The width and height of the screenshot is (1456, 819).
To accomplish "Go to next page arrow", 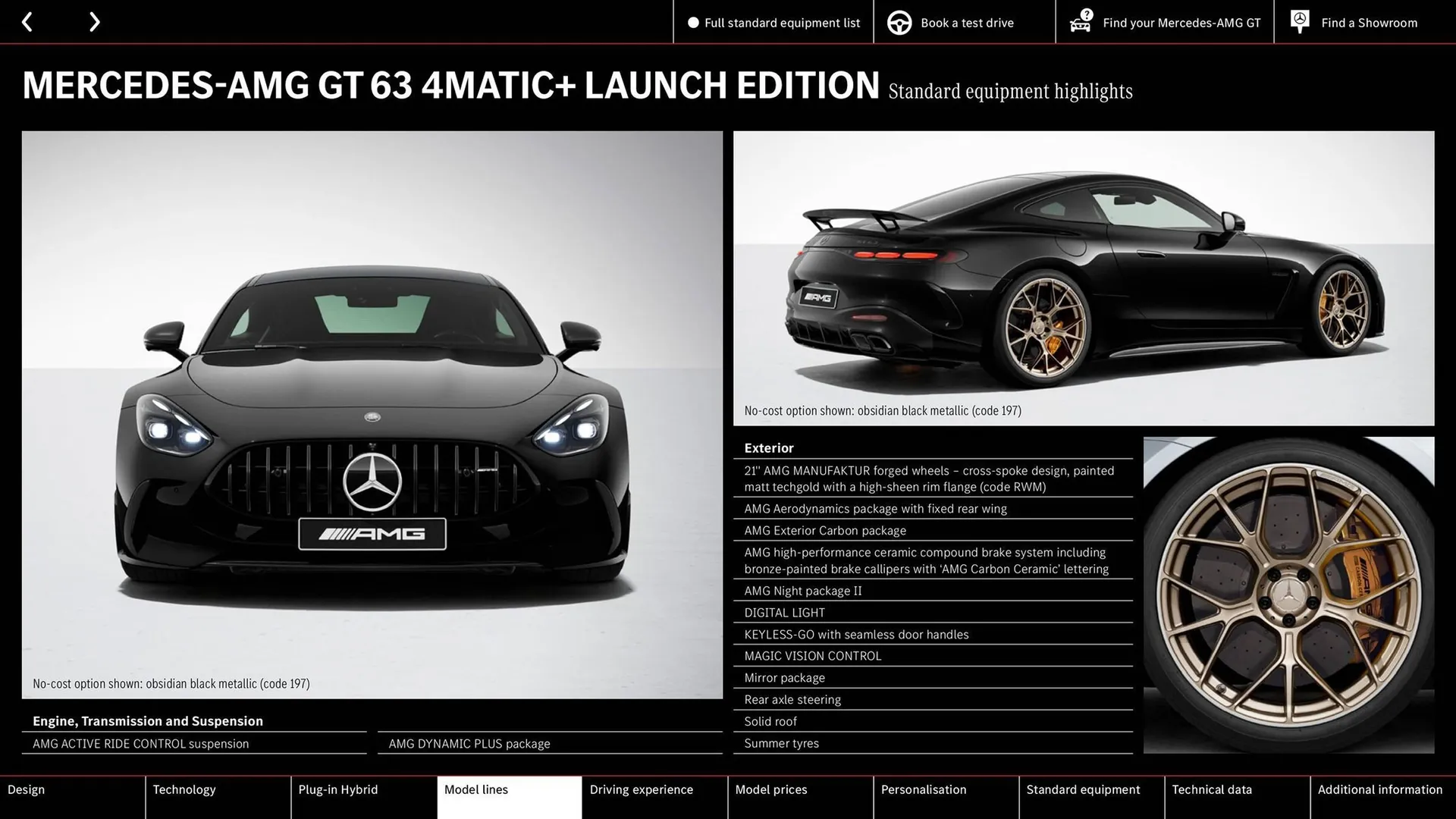I will 94,22.
